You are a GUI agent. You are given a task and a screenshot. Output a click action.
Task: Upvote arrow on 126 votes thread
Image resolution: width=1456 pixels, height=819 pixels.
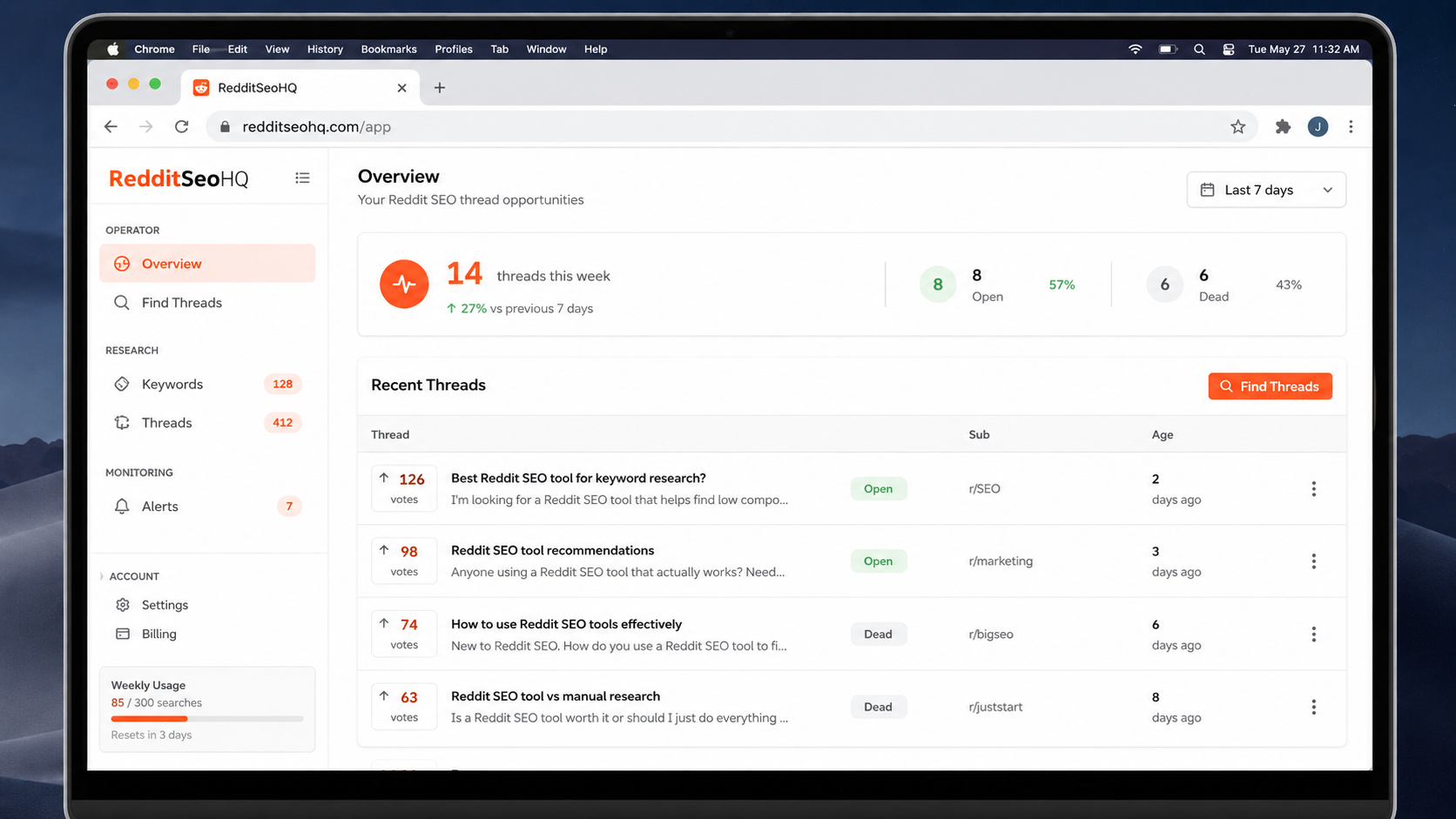384,478
